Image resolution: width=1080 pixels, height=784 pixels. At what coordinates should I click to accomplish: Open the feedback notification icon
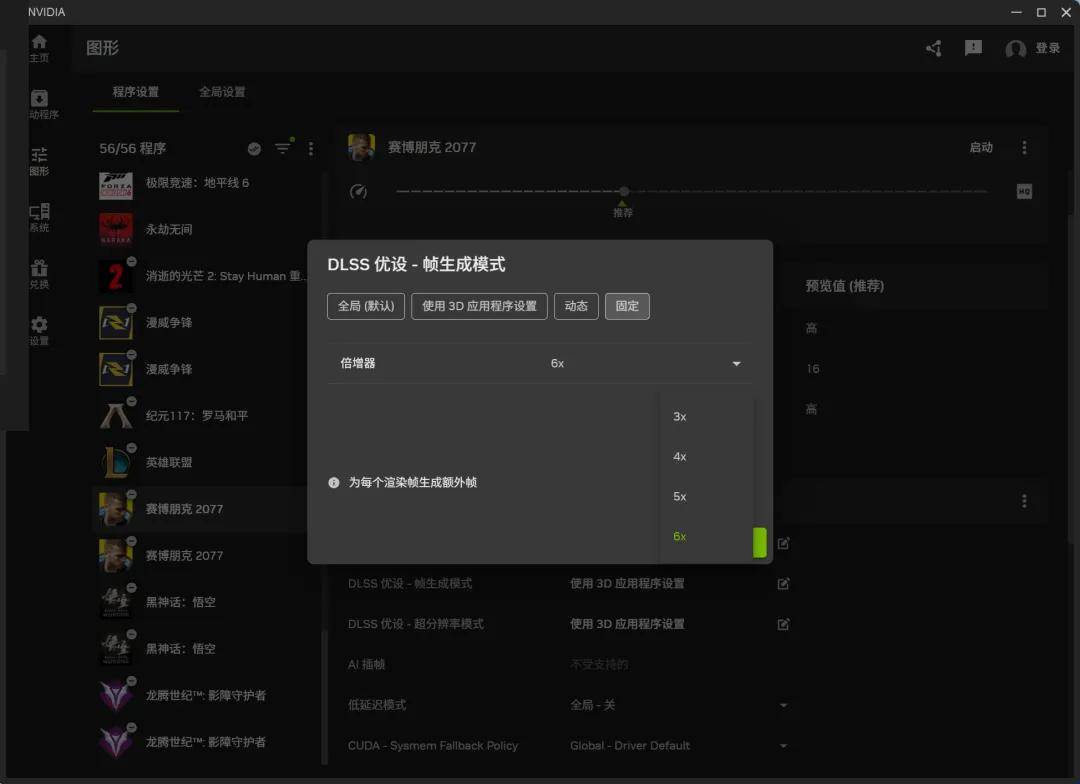(973, 48)
